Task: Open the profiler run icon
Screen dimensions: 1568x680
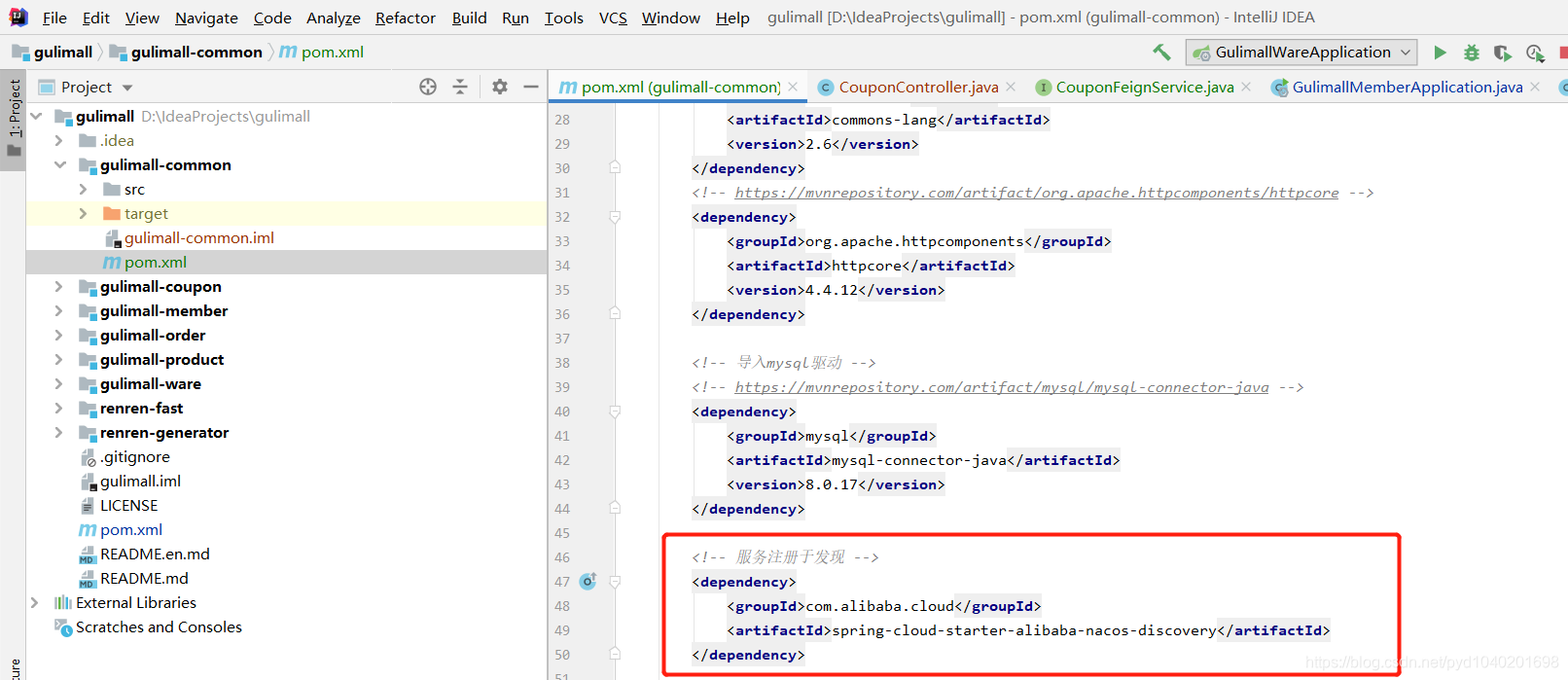Action: pos(1535,53)
